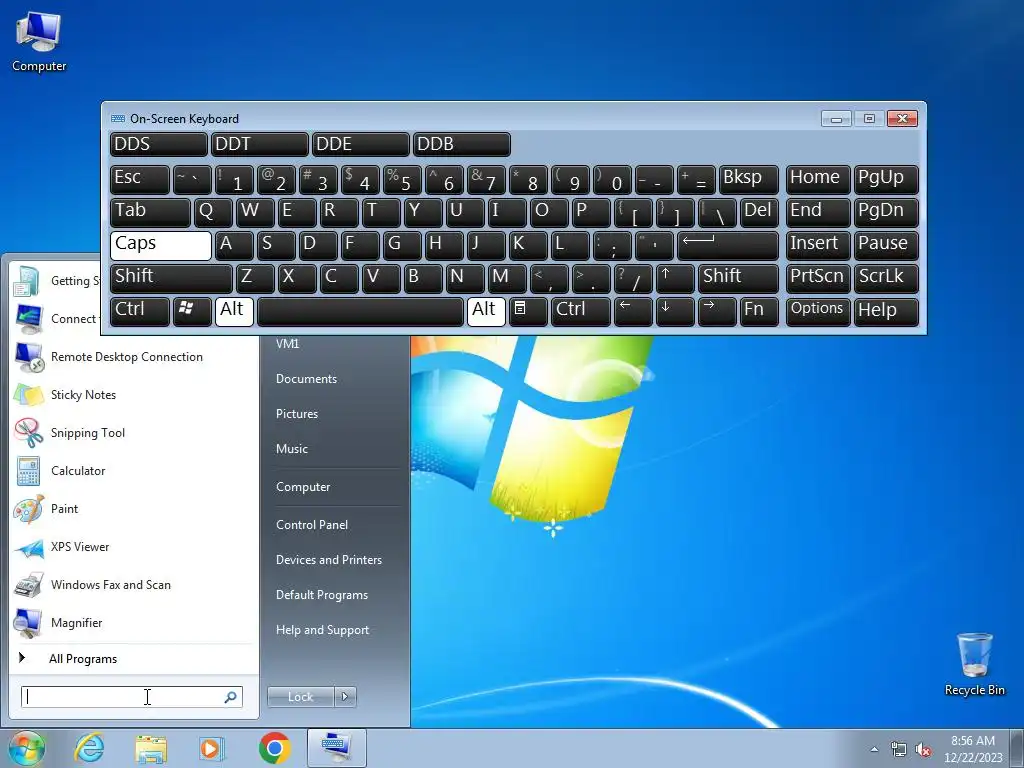
Task: Open the shutdown options arrow beside Lock
Action: click(345, 697)
